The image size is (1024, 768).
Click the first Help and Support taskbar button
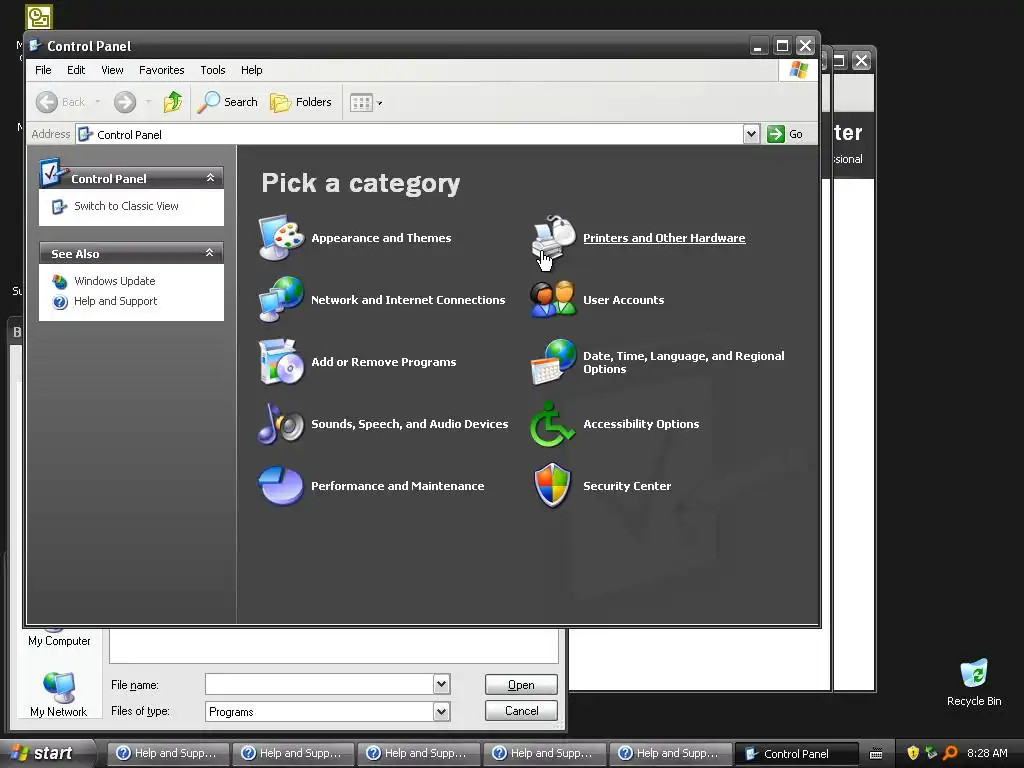(168, 753)
